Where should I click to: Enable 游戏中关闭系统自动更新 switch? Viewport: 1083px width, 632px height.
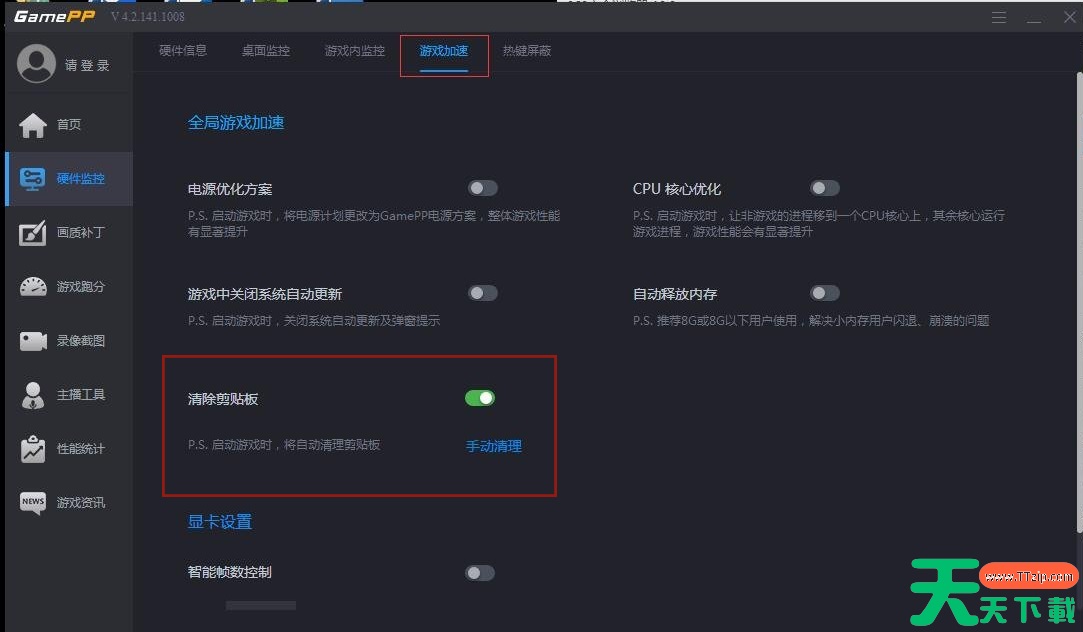483,293
